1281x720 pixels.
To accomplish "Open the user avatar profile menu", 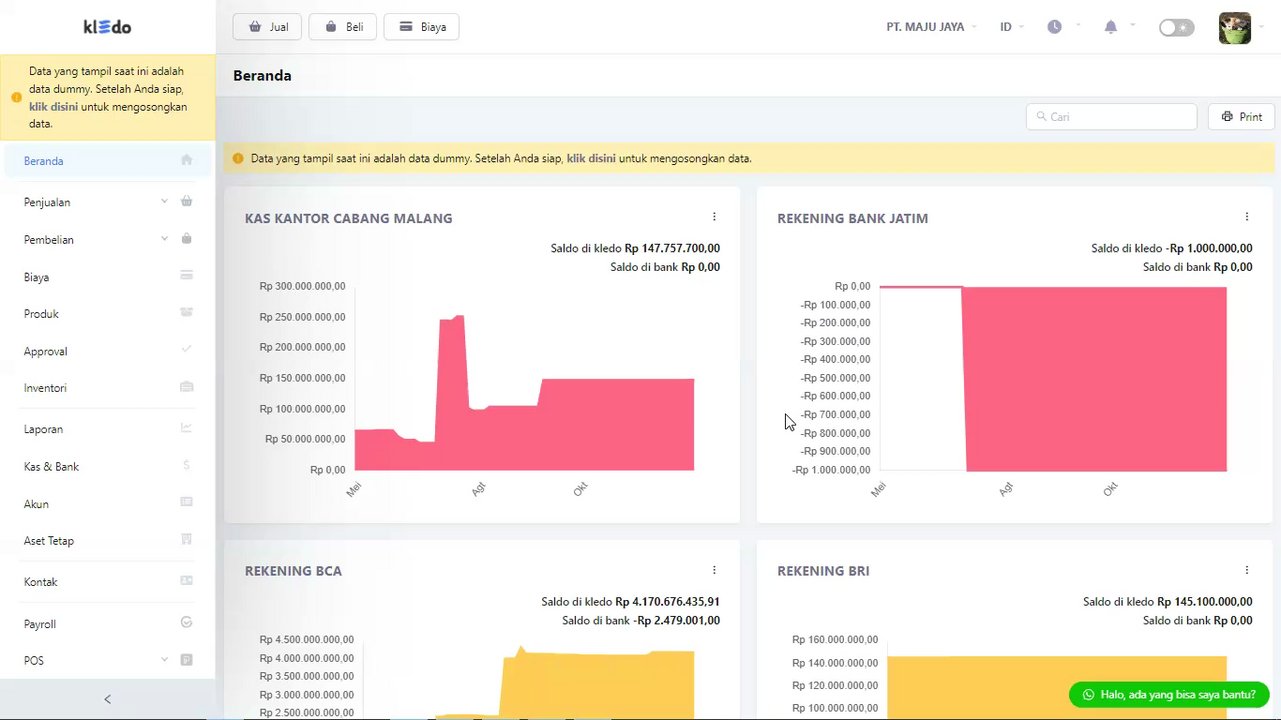I will point(1235,28).
